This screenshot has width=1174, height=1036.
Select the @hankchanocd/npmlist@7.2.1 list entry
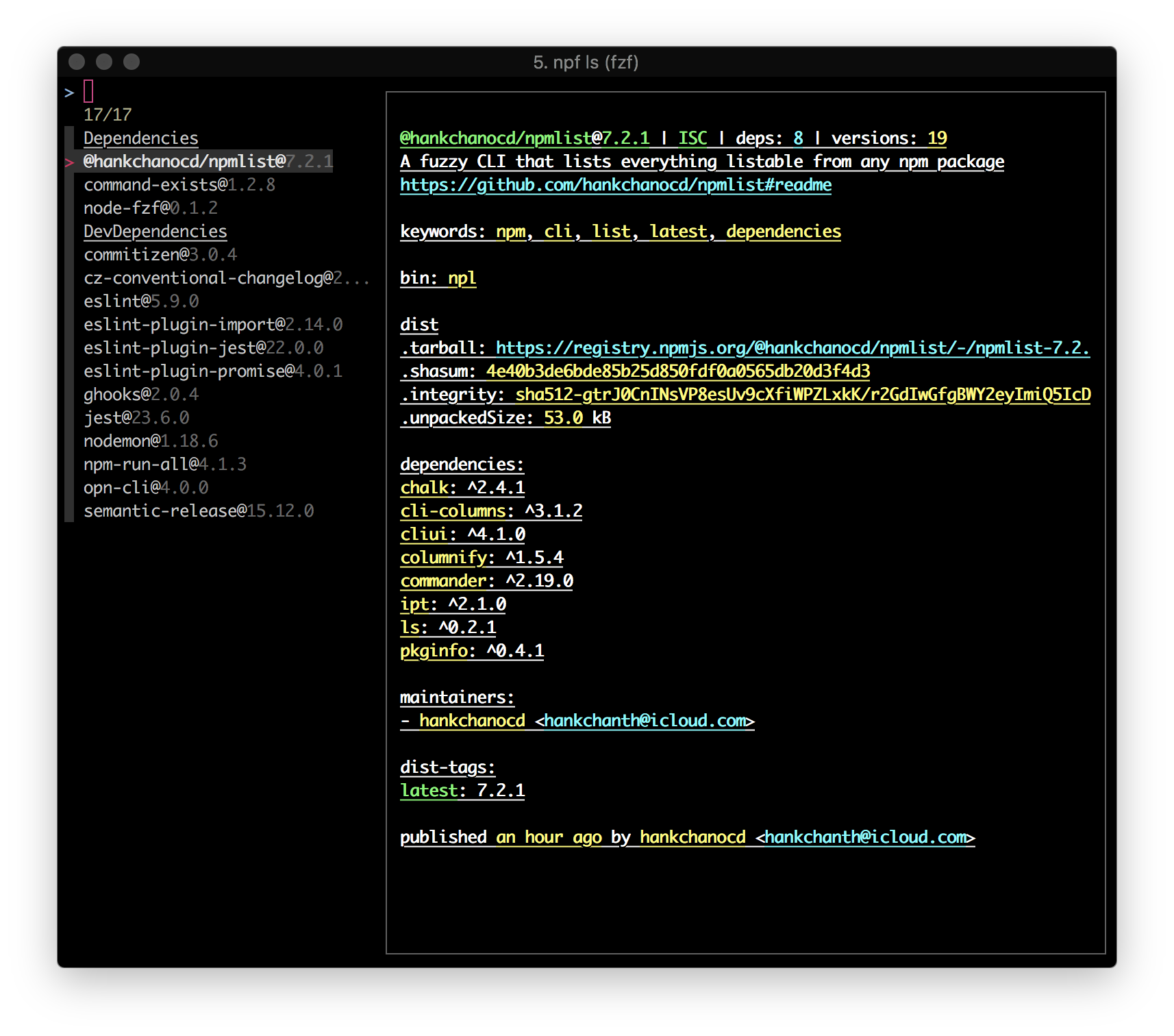[208, 161]
